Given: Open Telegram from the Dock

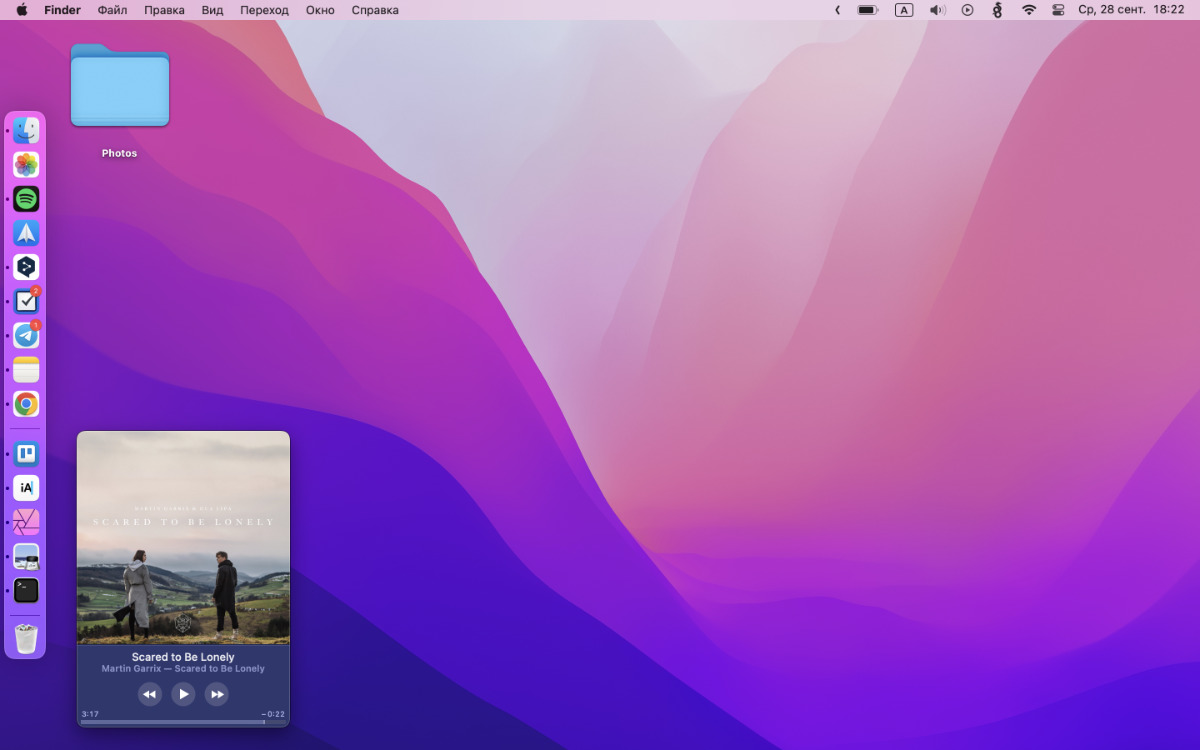Looking at the screenshot, I should tap(26, 335).
